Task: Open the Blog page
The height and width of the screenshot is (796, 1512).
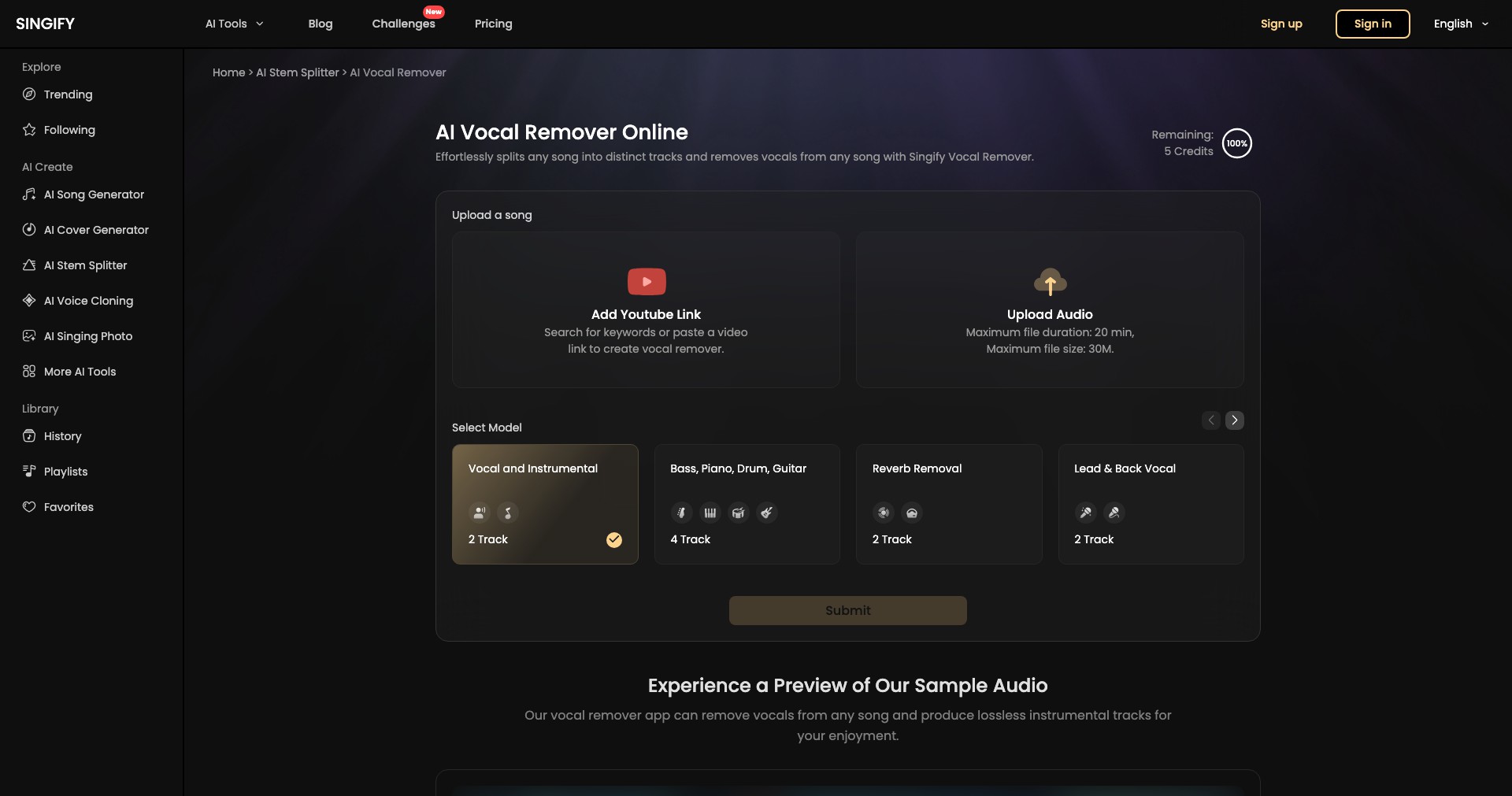Action: coord(321,24)
